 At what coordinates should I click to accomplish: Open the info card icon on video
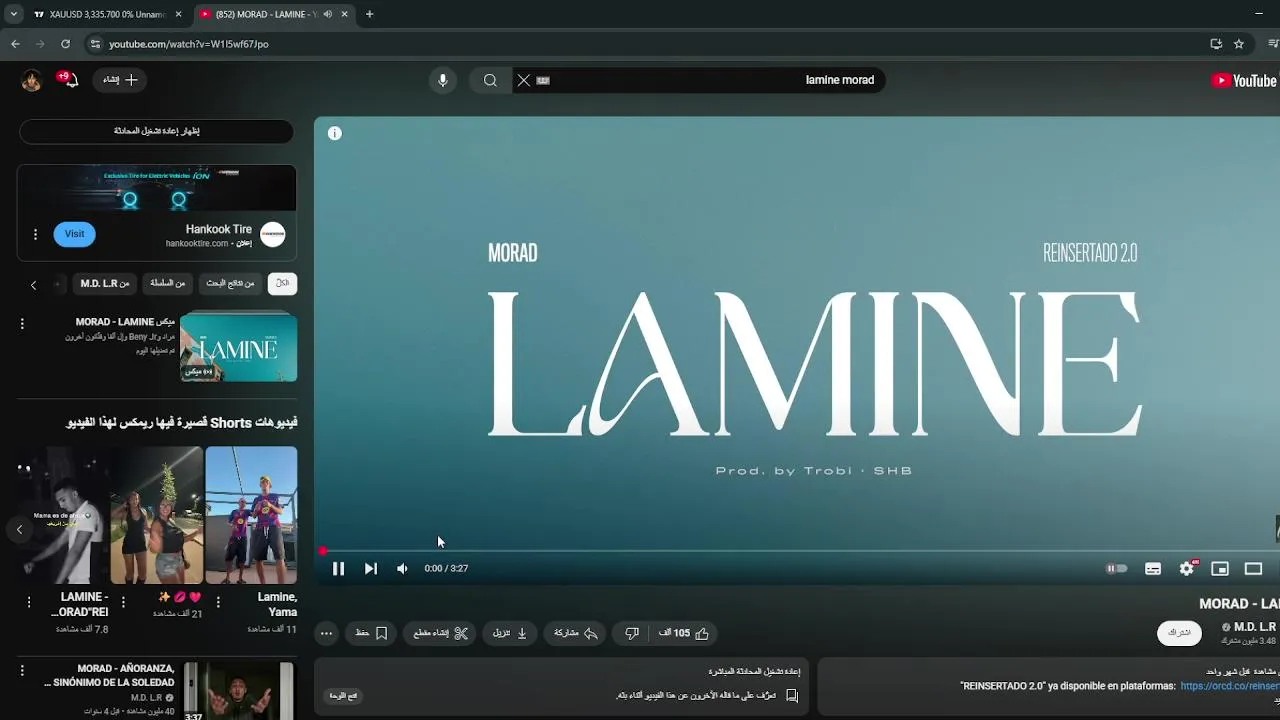point(335,133)
